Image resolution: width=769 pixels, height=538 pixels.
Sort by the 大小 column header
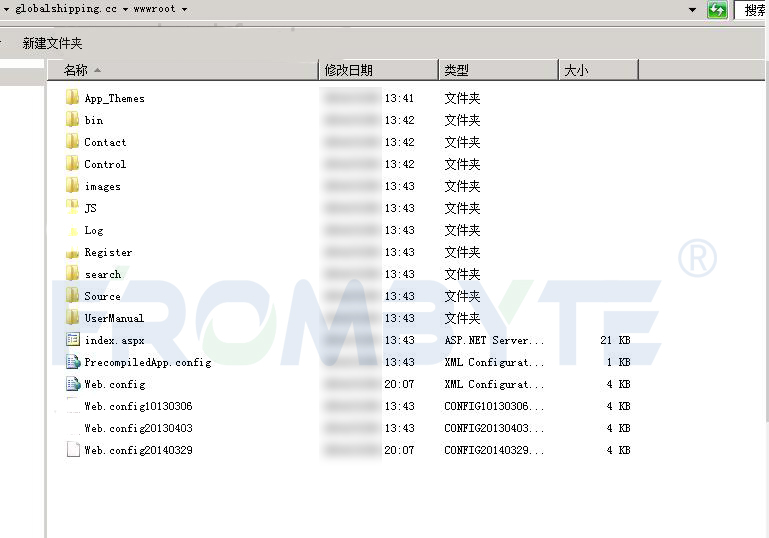click(x=598, y=70)
